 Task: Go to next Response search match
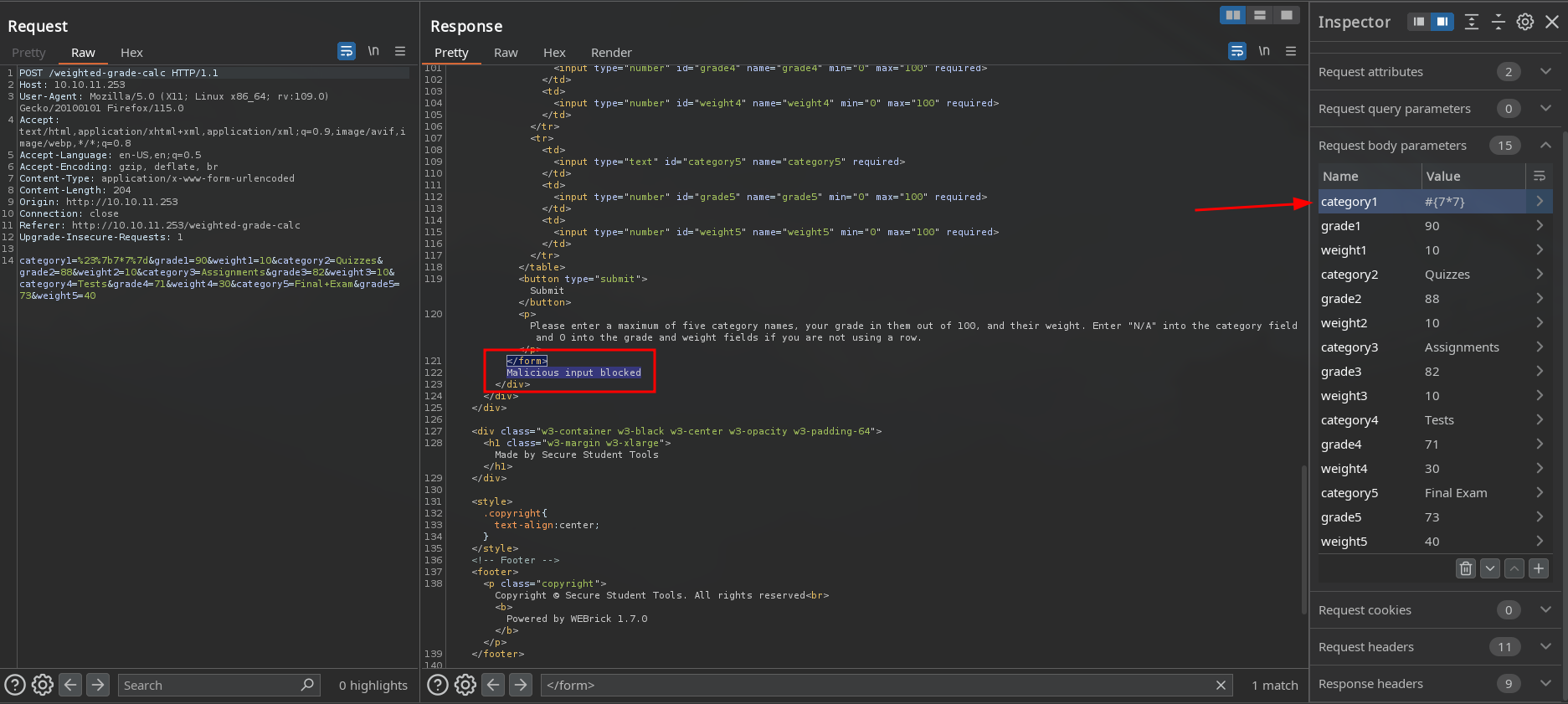point(521,685)
